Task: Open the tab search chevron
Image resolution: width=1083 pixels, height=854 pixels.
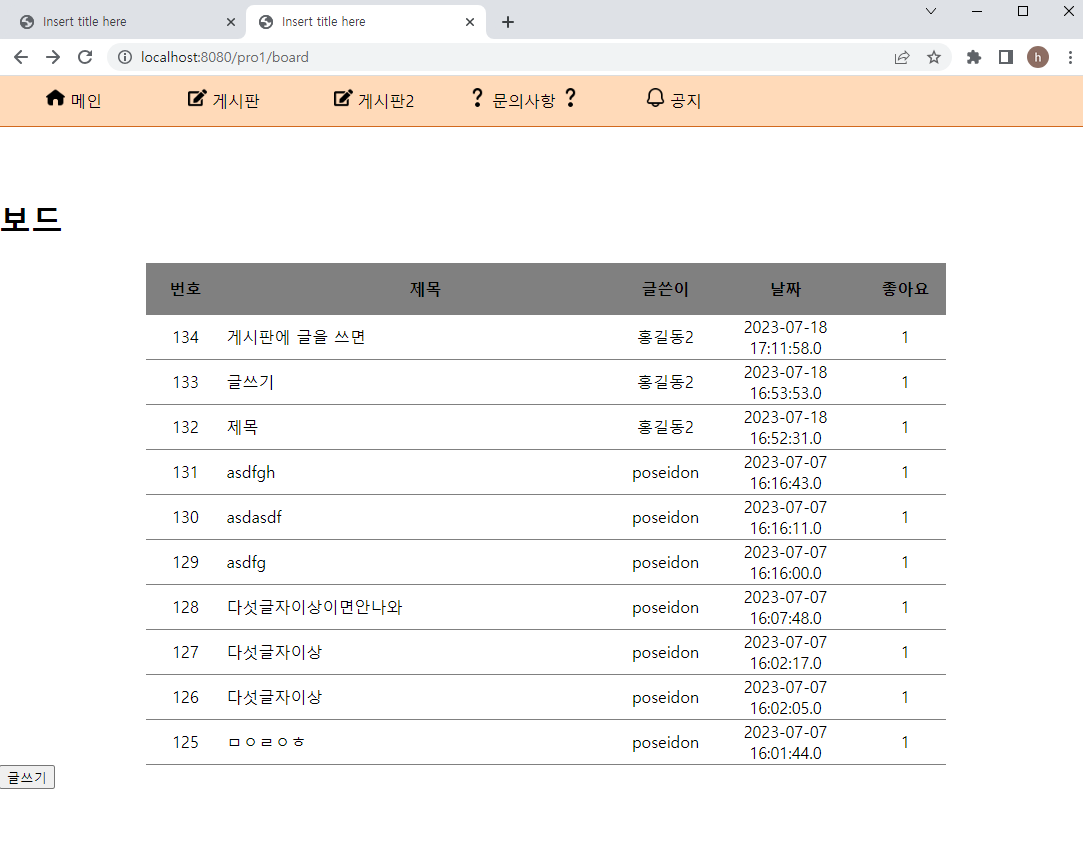Action: tap(931, 11)
